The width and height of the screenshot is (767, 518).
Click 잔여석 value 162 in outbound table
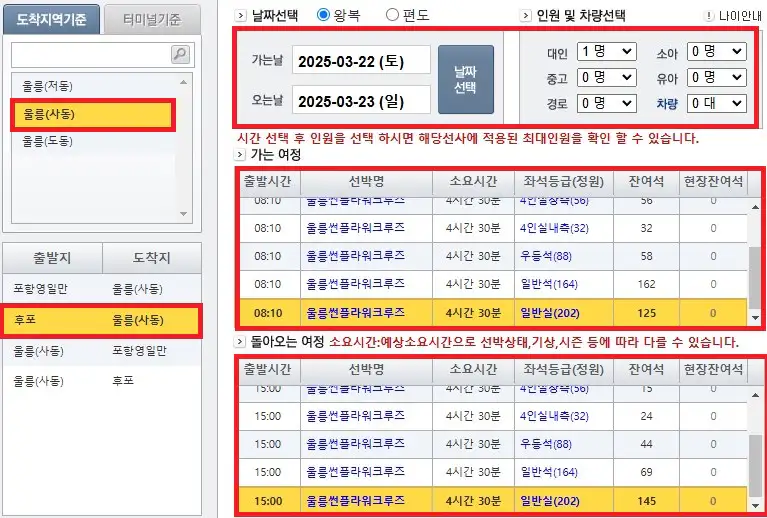pos(646,284)
